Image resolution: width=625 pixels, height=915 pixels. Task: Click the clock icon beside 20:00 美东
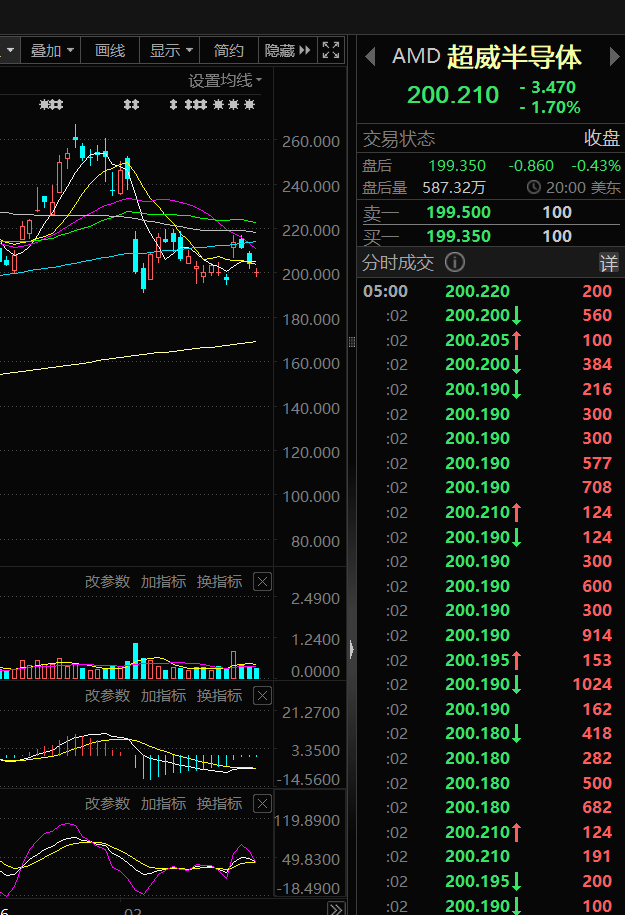[x=533, y=187]
